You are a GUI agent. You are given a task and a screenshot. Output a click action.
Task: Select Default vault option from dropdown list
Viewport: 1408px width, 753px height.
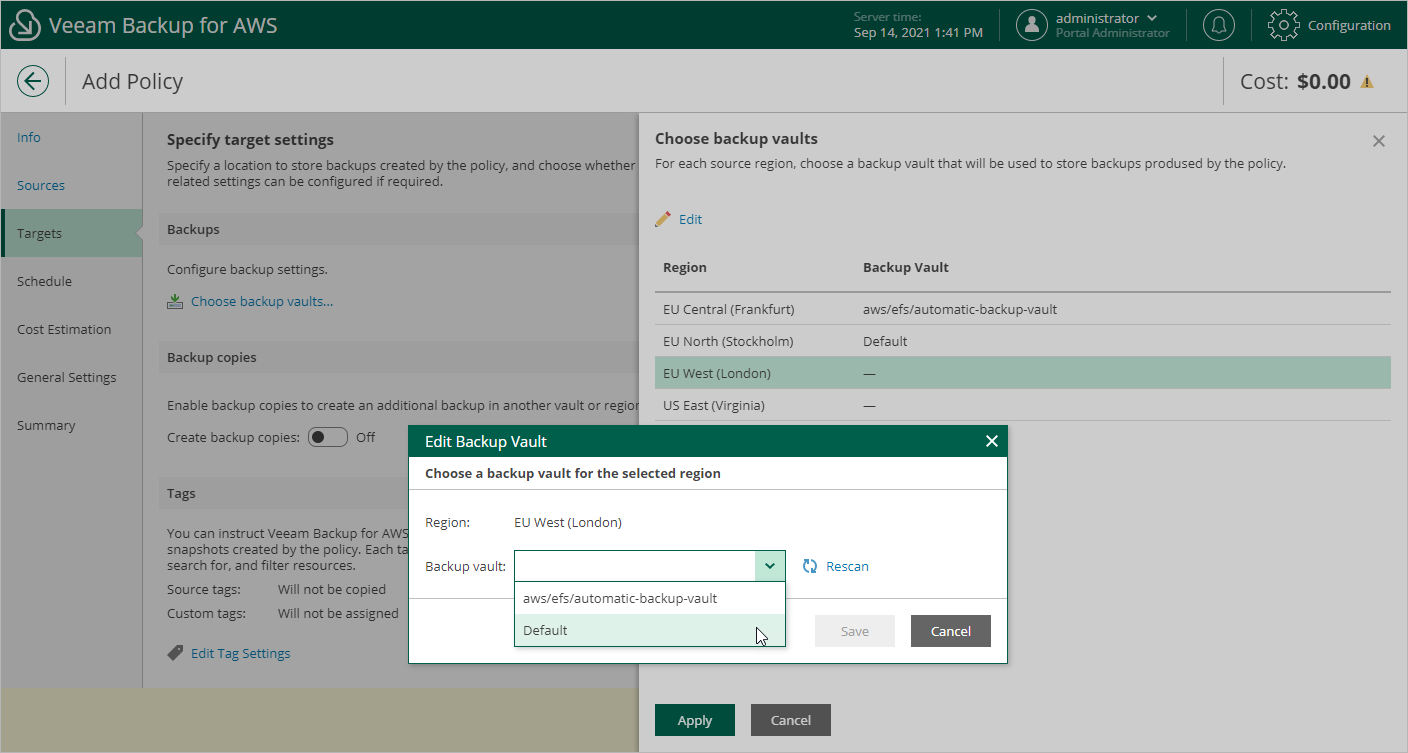[650, 630]
